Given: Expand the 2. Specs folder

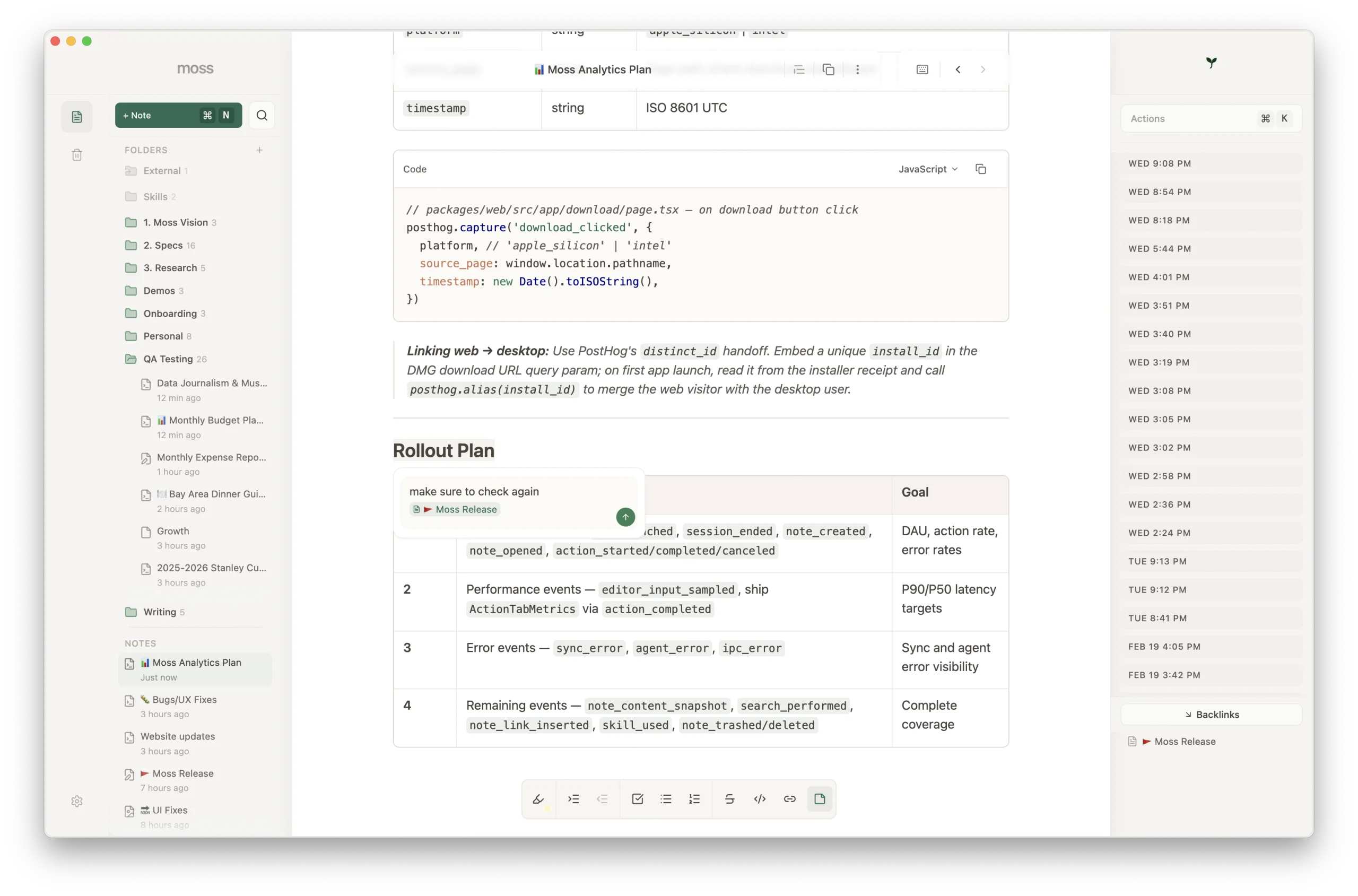Looking at the screenshot, I should 162,245.
